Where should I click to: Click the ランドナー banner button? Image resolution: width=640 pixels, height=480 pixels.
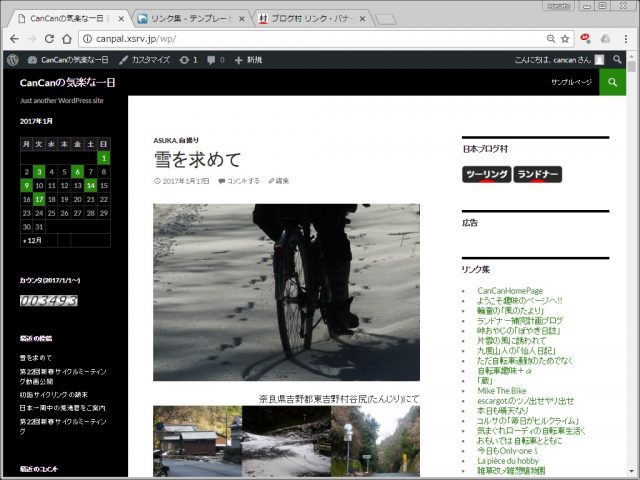click(538, 174)
